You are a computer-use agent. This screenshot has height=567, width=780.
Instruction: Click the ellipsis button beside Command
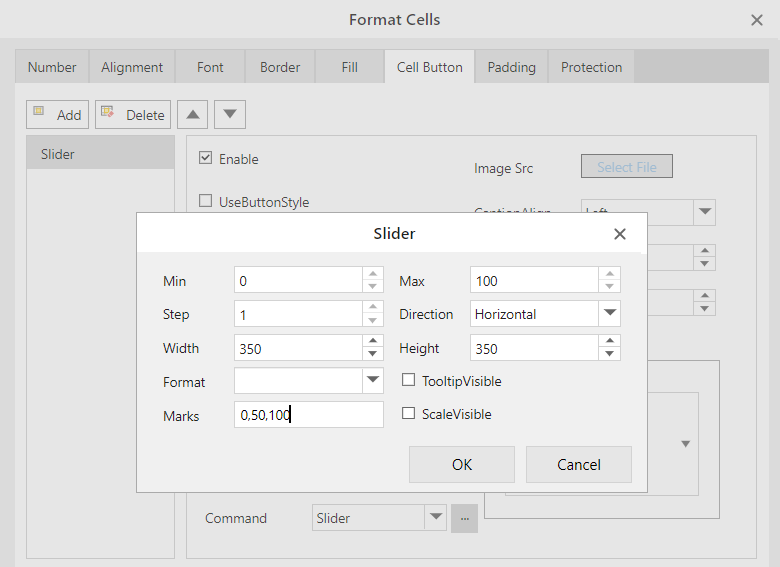[x=464, y=518]
